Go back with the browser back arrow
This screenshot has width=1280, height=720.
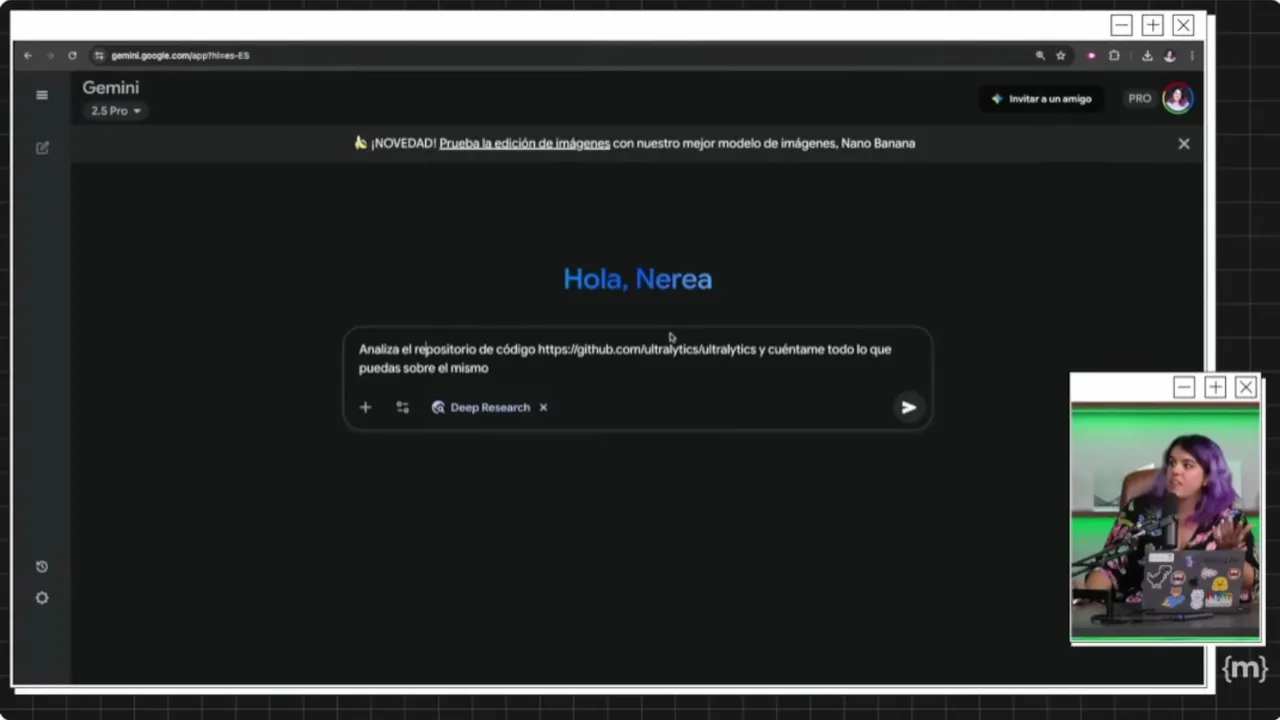pyautogui.click(x=28, y=55)
